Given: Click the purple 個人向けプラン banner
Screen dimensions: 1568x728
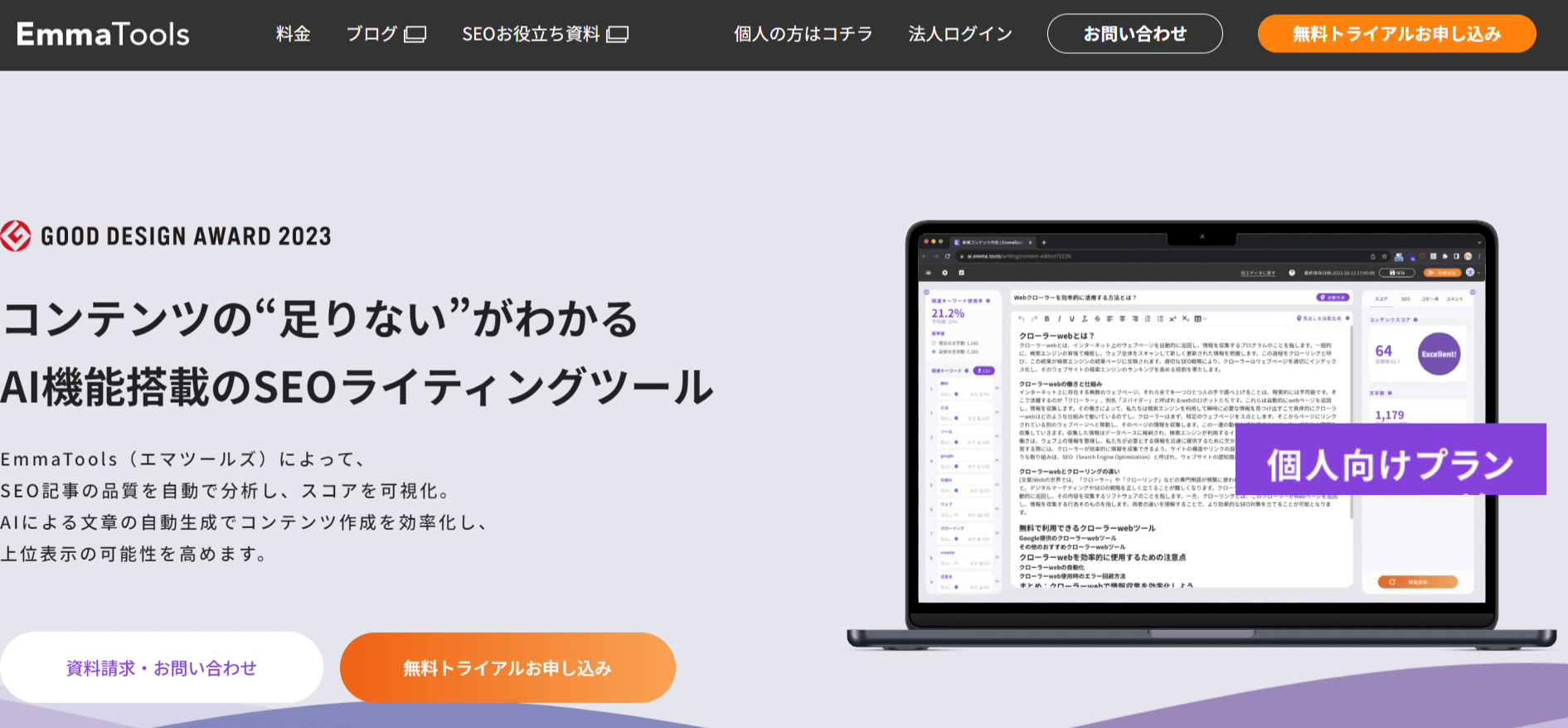Looking at the screenshot, I should click(x=1391, y=459).
